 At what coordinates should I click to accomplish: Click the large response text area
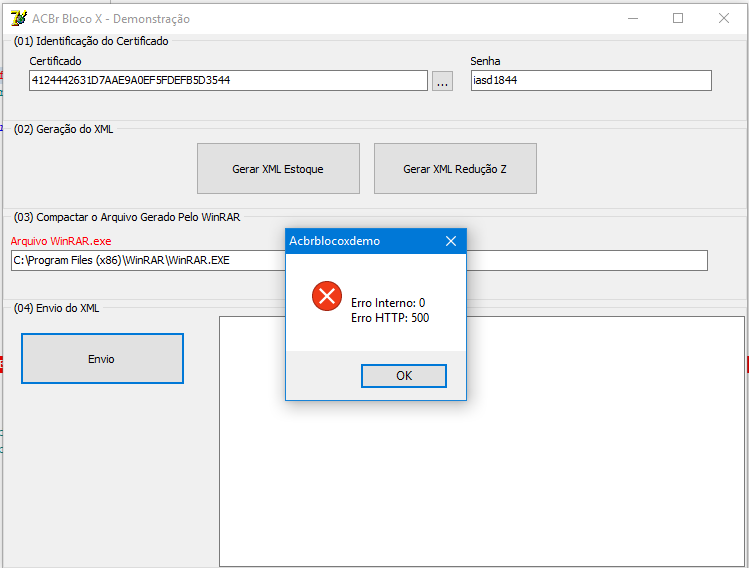(x=482, y=441)
